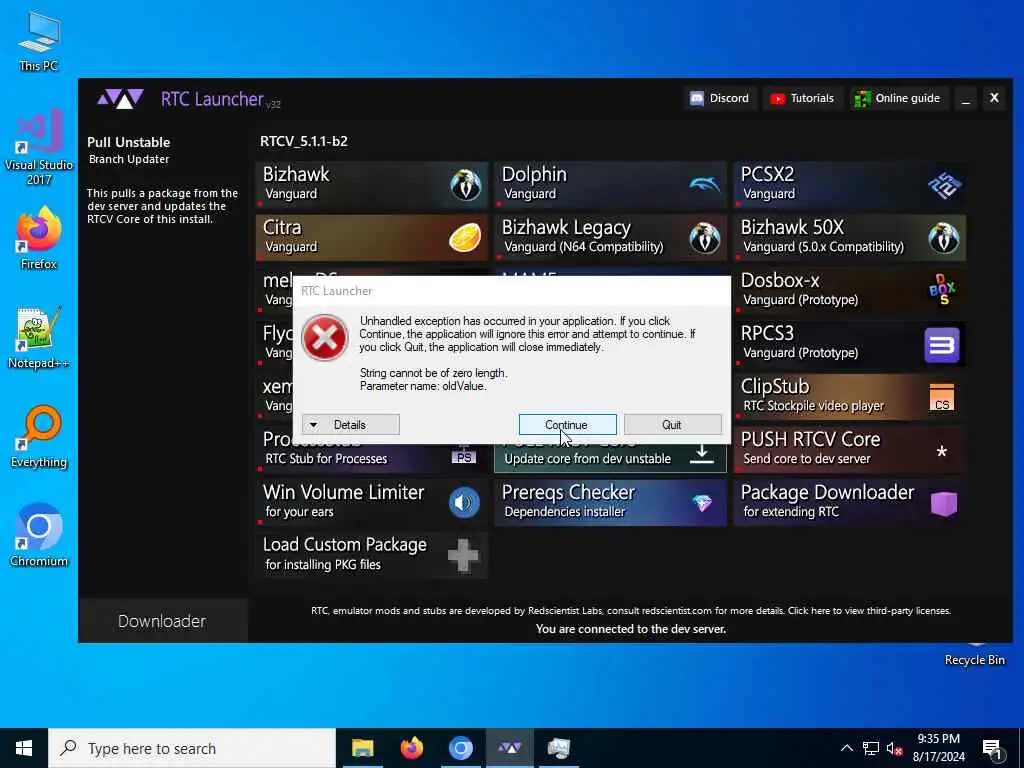
Task: Click the download arrow icon on Pull Unstable
Action: pyautogui.click(x=702, y=454)
